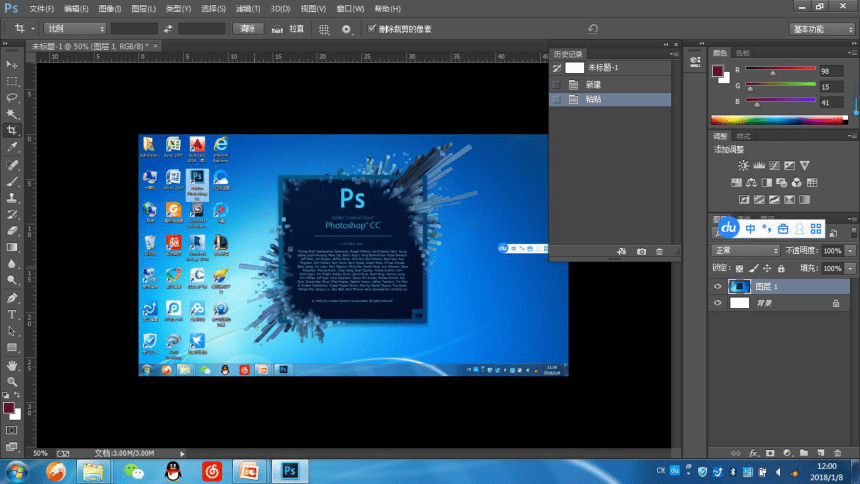Open the 图像(I) menu
Screen dimensions: 860x484
click(110, 9)
